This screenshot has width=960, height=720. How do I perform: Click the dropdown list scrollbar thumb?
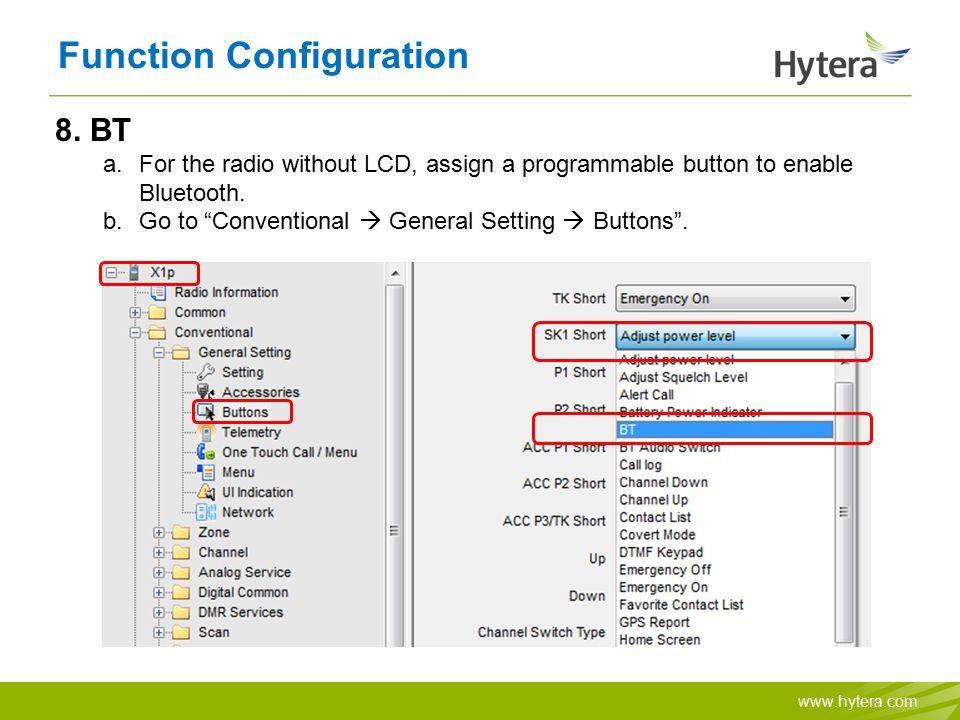[x=844, y=512]
